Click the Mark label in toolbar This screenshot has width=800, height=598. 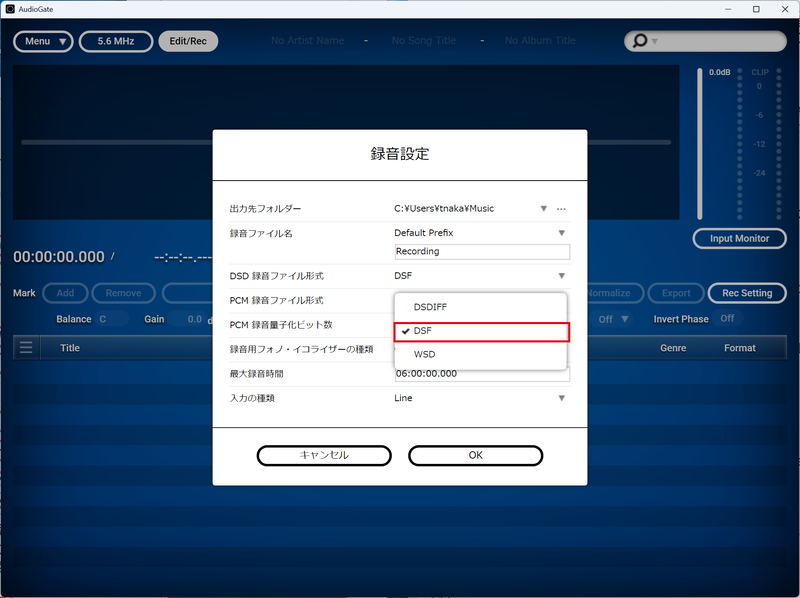click(x=24, y=293)
